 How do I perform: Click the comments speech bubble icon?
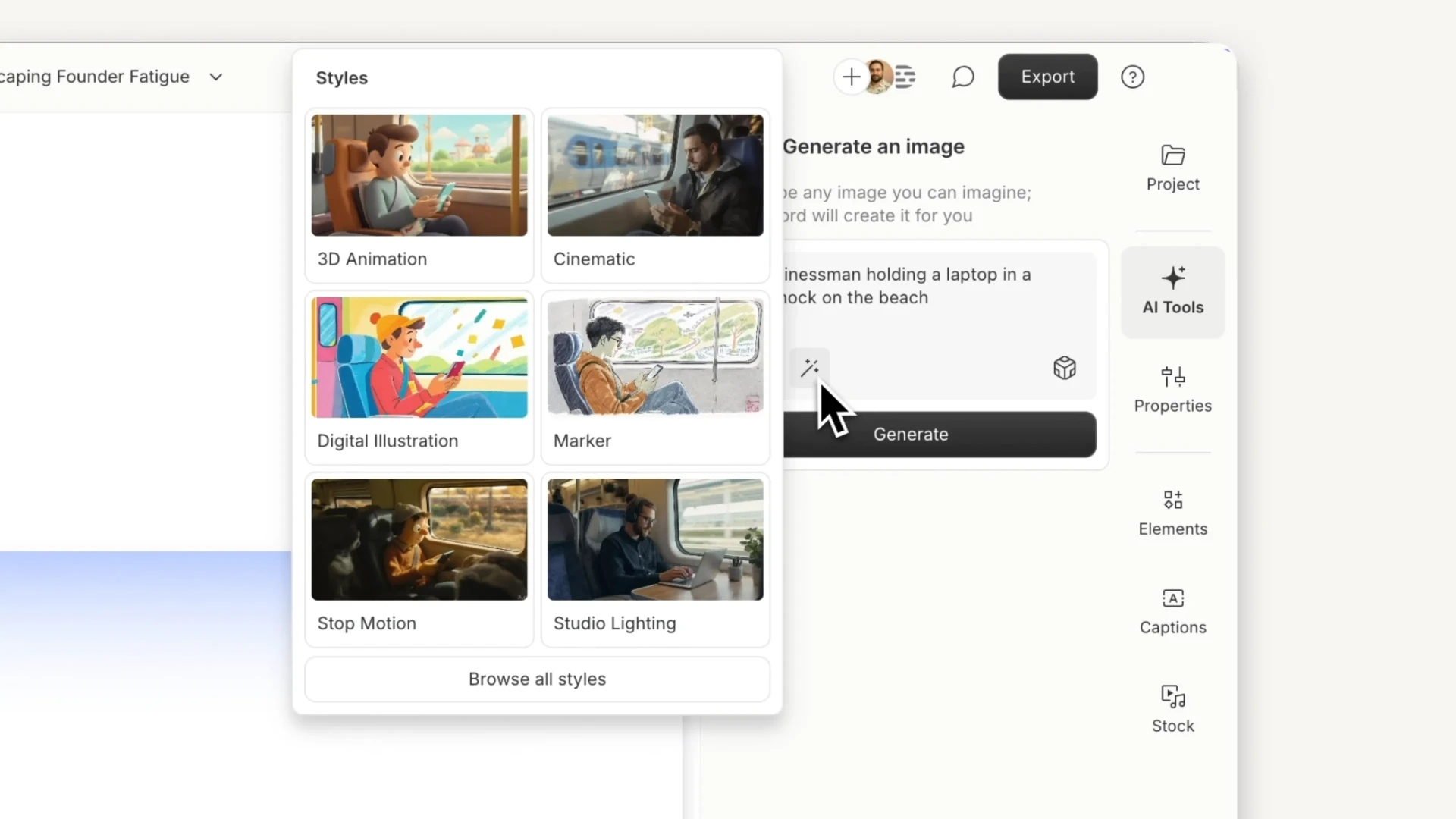[x=962, y=77]
